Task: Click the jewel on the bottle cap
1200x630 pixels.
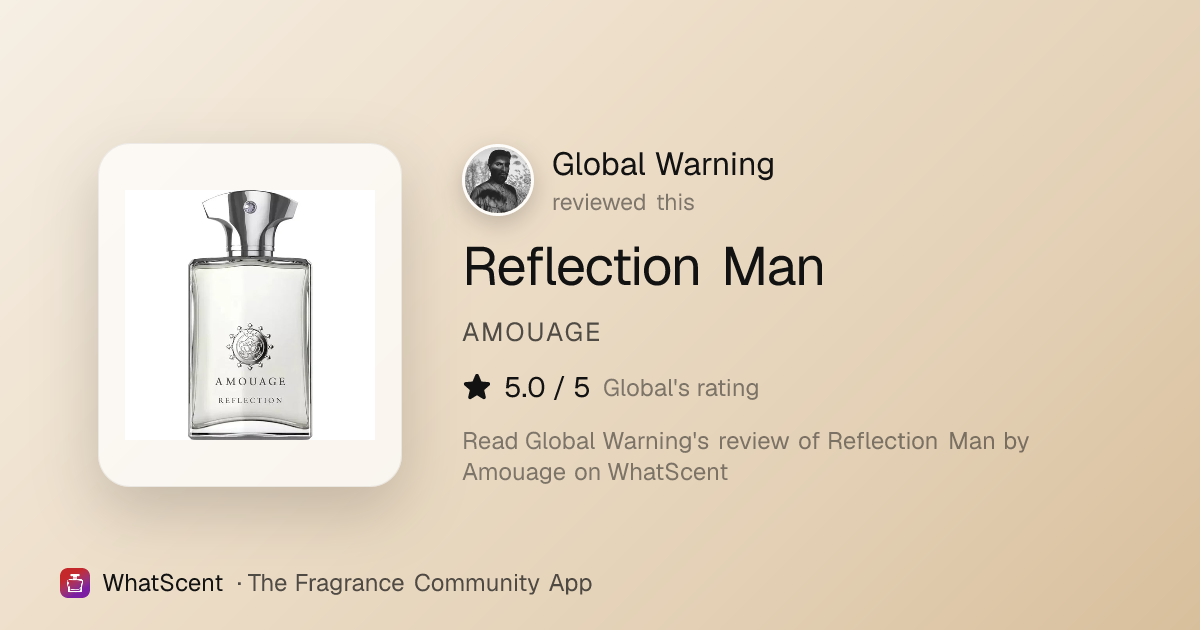Action: (250, 207)
